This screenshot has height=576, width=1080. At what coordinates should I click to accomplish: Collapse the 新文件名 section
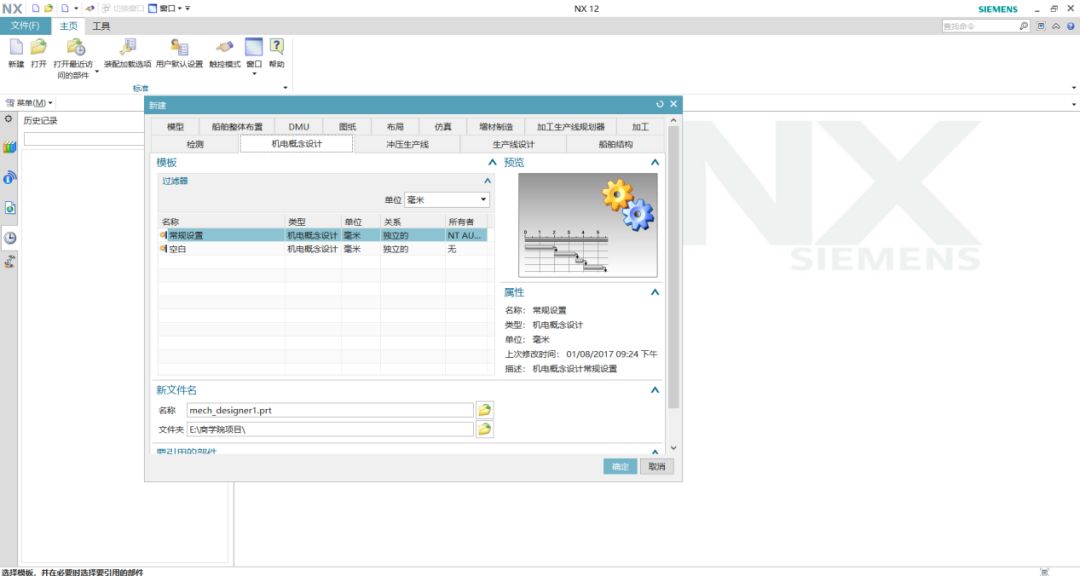pos(654,390)
